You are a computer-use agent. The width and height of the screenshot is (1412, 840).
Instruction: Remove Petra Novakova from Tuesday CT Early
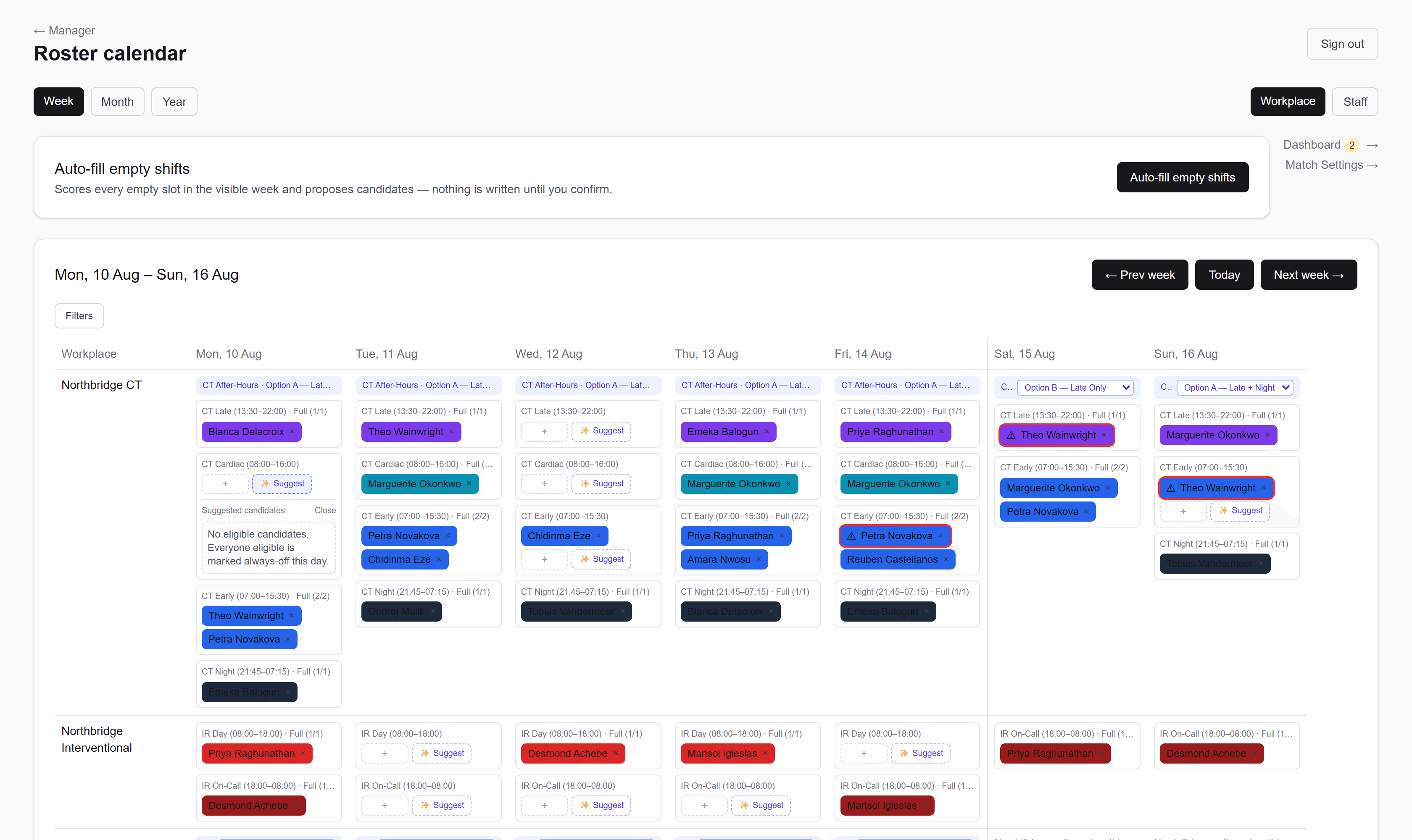[x=448, y=535]
